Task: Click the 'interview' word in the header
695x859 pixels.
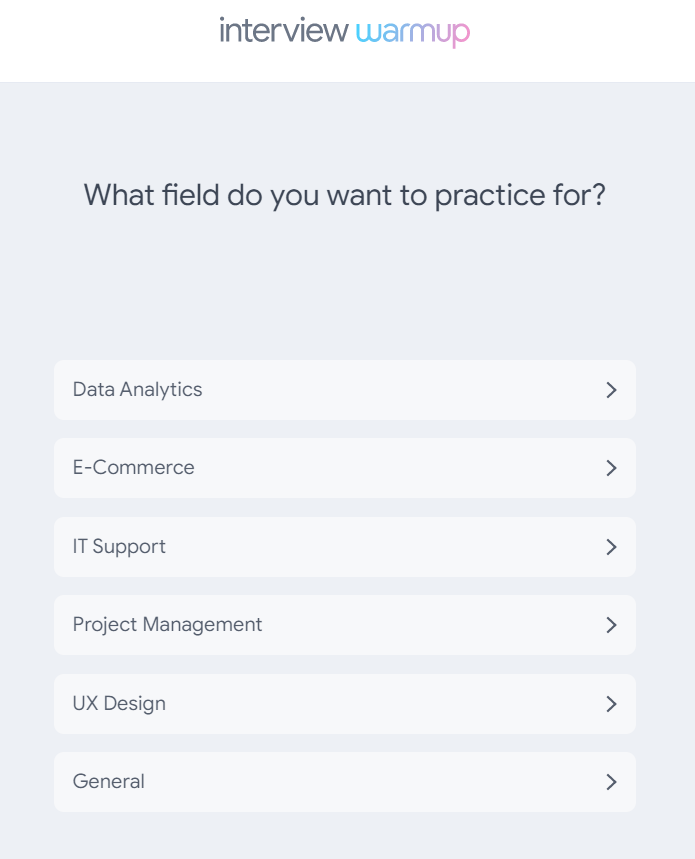Action: [284, 31]
